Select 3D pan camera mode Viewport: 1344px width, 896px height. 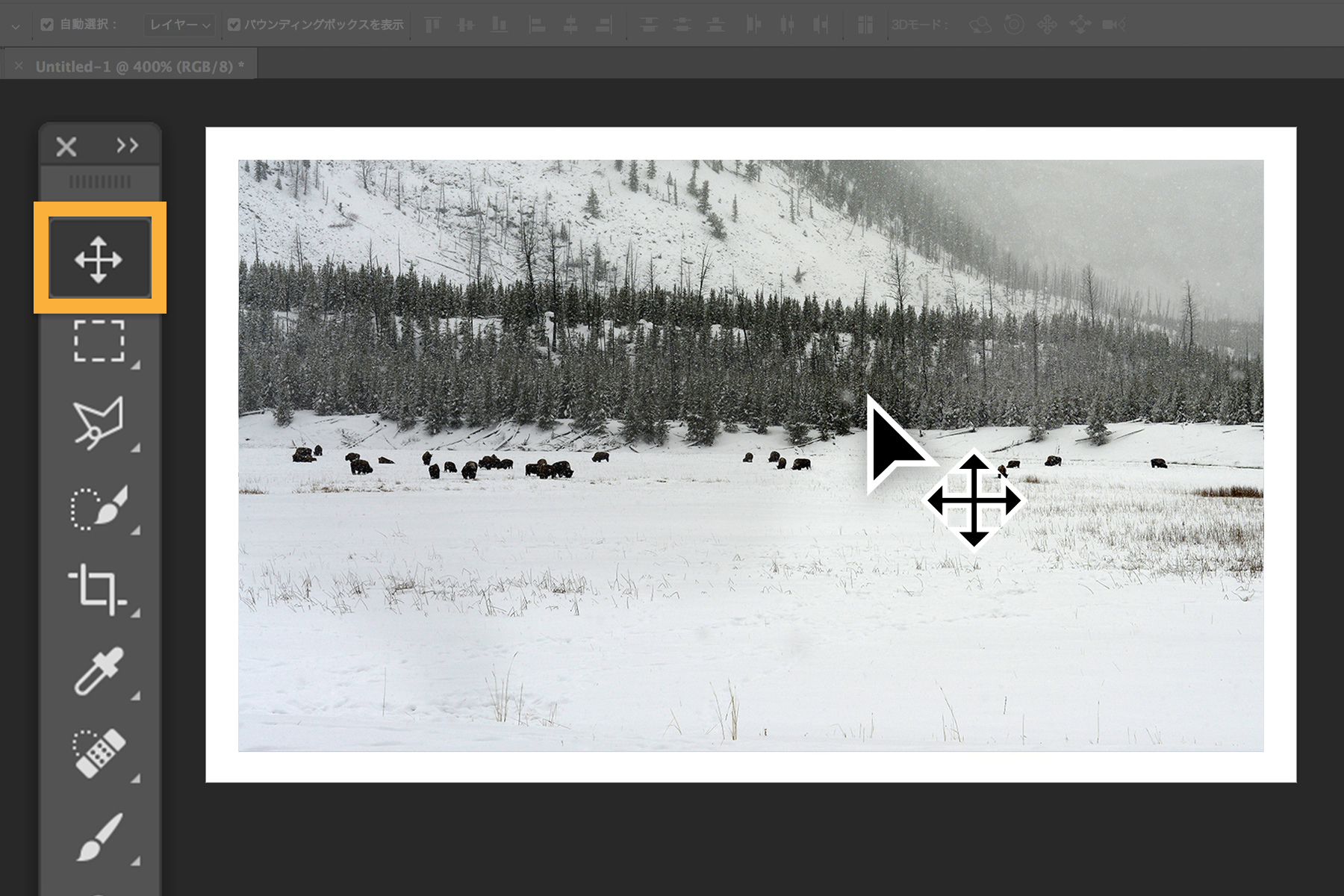click(1047, 25)
